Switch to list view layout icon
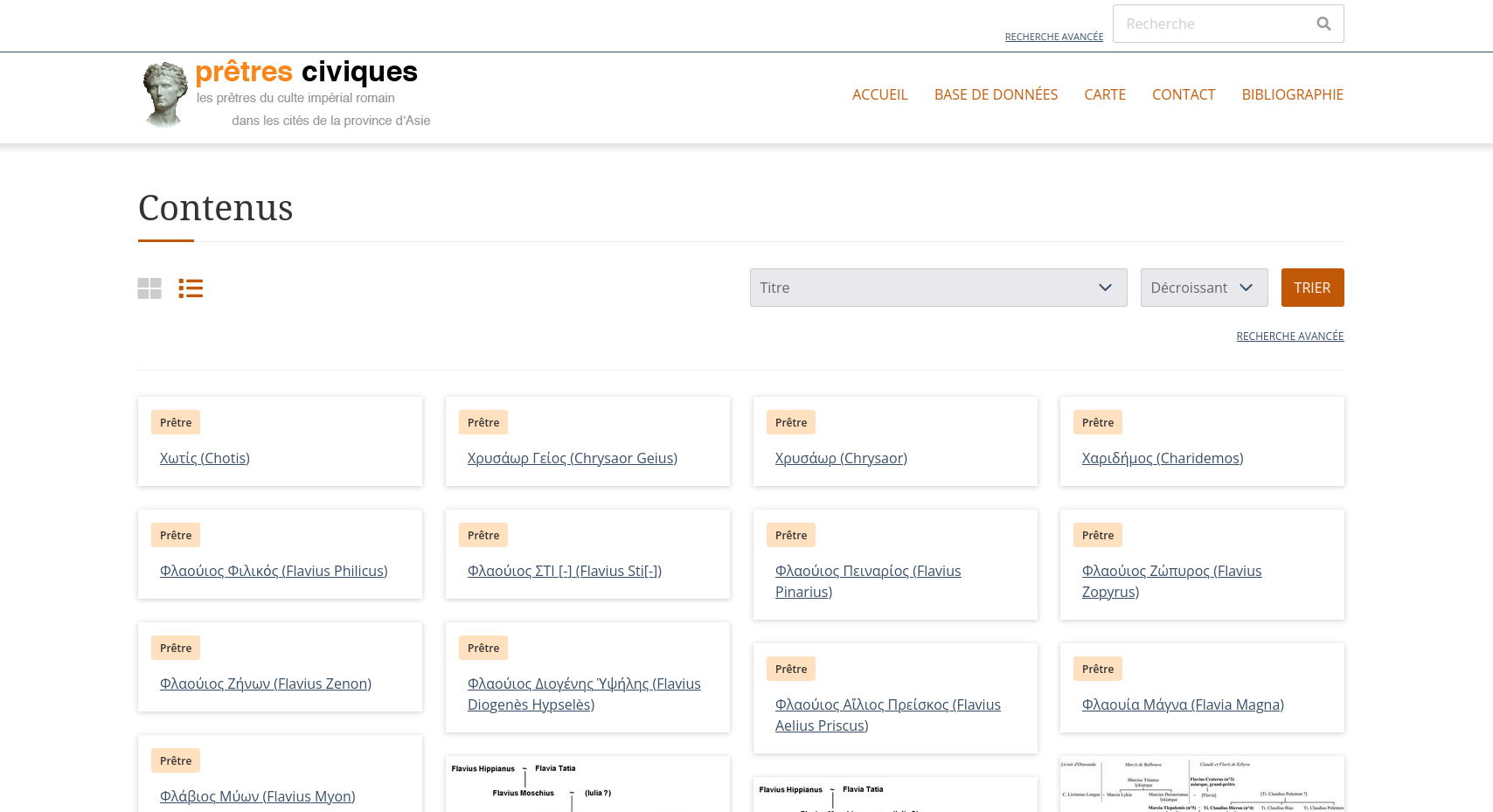Screen dimensions: 1493x812 point(191,288)
